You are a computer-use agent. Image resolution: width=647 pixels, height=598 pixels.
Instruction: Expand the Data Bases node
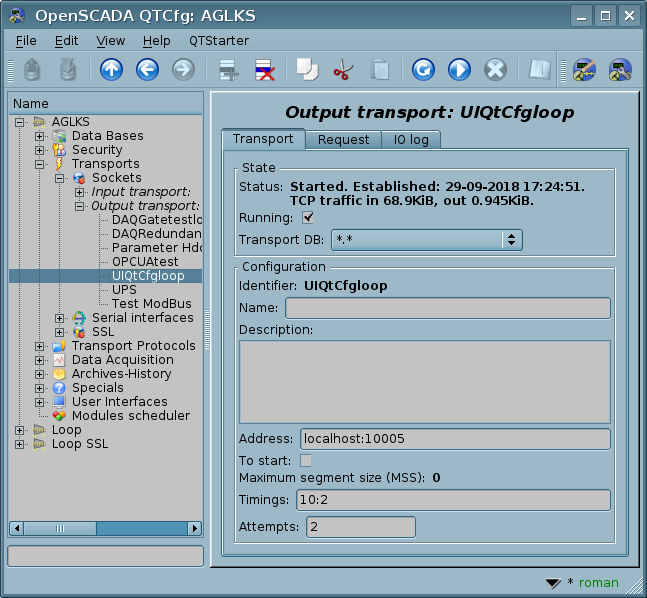[39, 136]
